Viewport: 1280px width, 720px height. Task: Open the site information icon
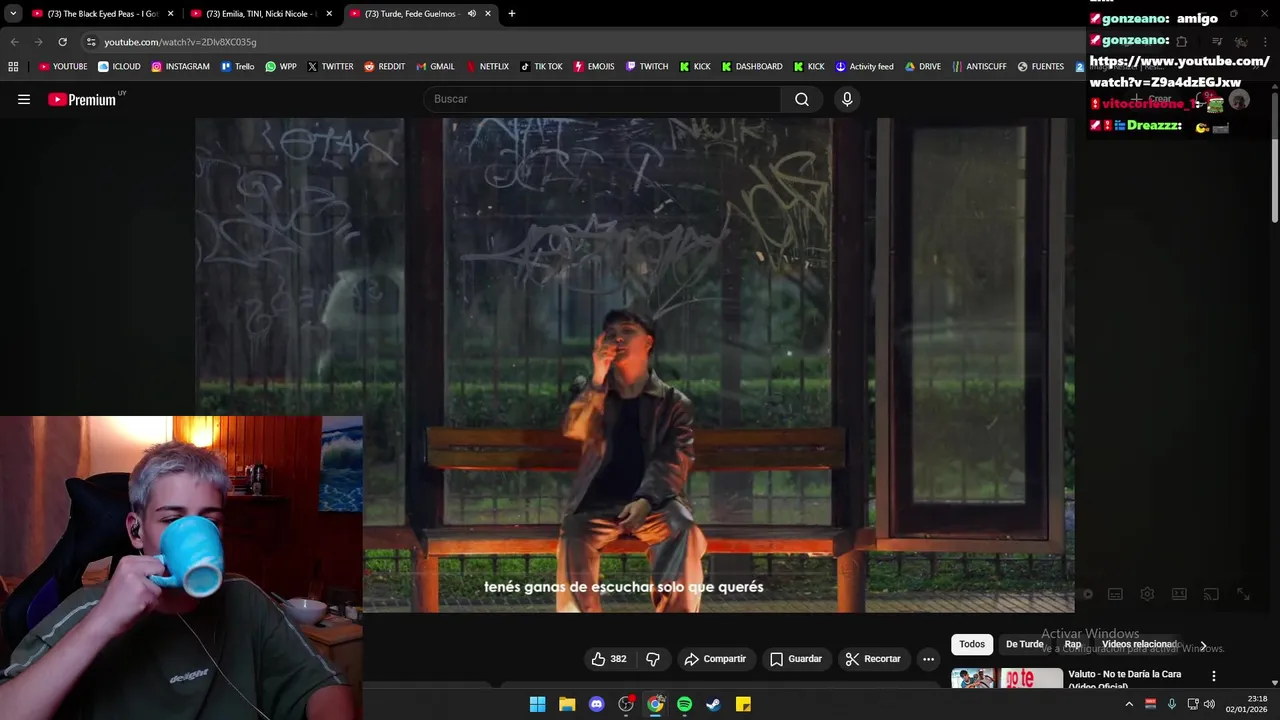[x=91, y=42]
